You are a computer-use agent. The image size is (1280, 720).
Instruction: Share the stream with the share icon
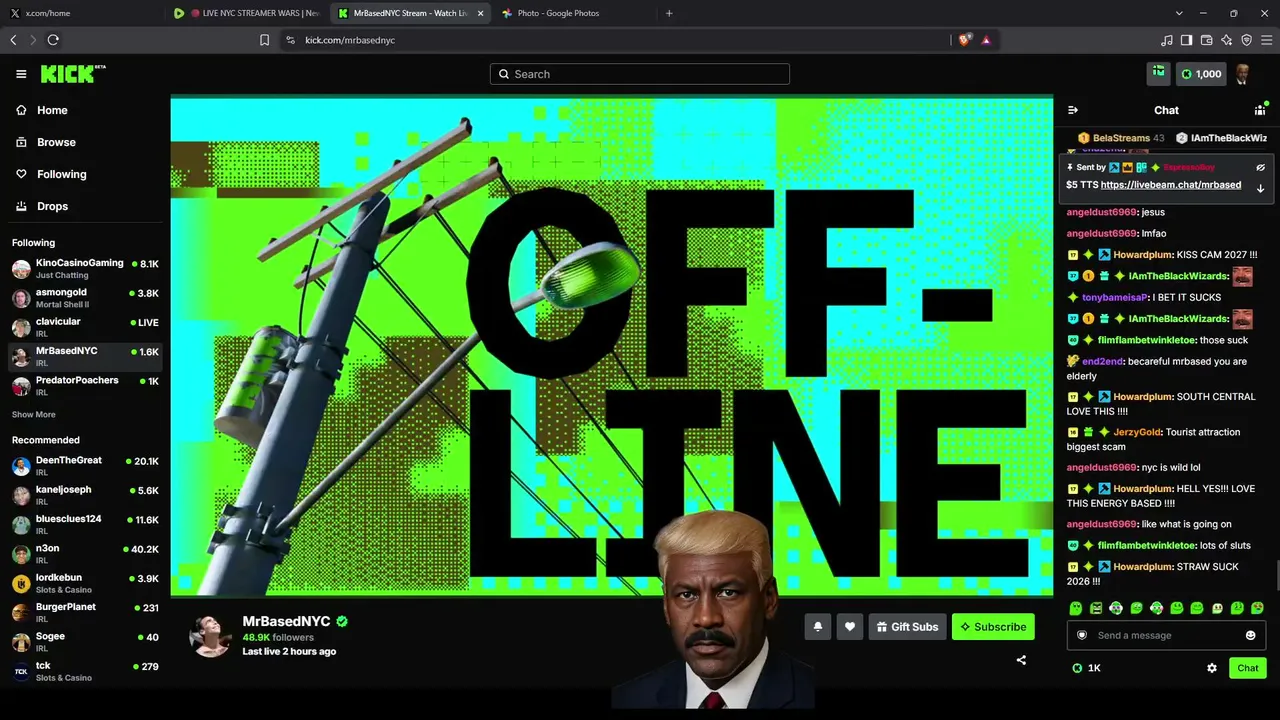1021,660
